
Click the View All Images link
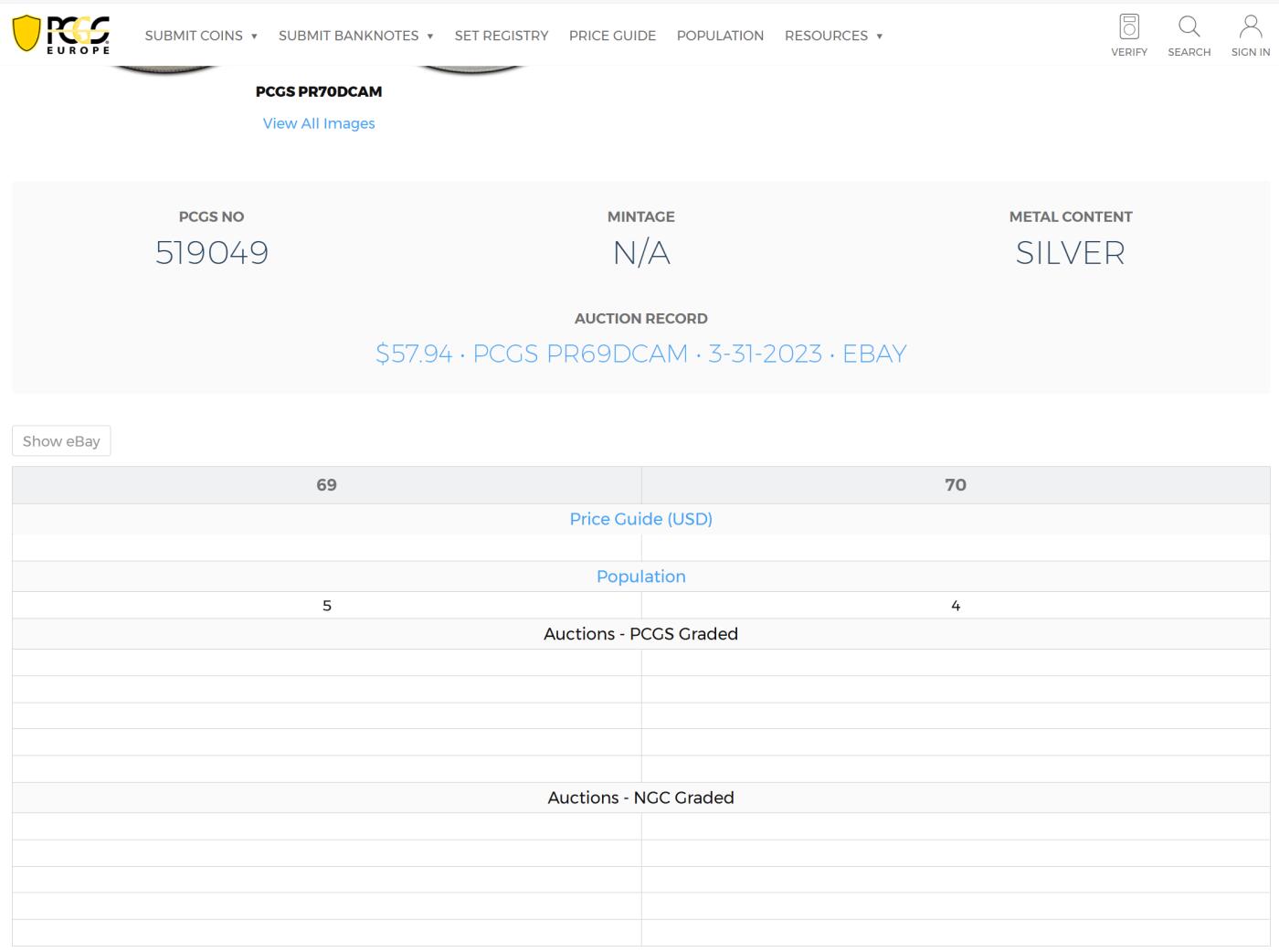(319, 123)
